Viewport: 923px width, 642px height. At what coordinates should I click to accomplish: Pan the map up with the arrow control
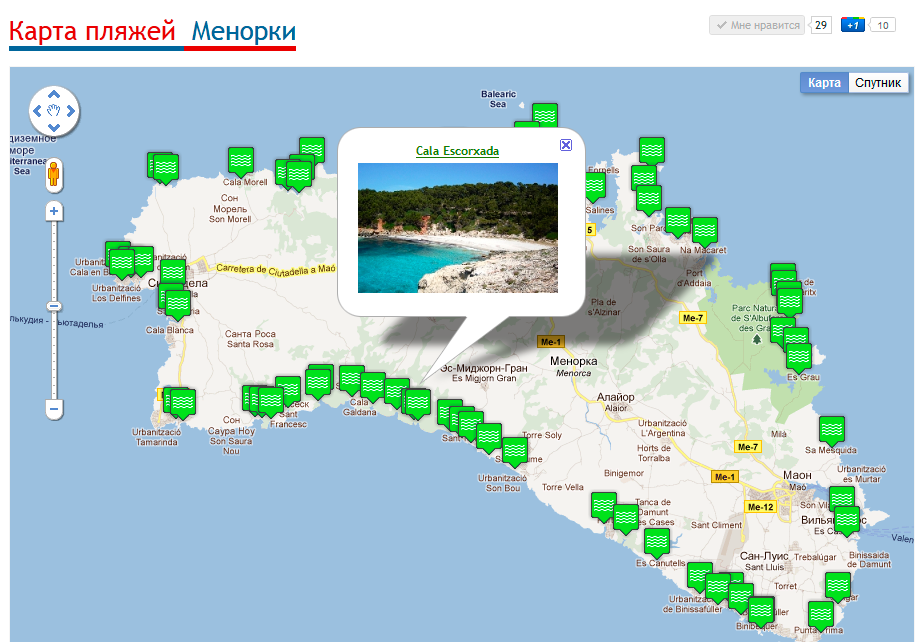click(54, 94)
